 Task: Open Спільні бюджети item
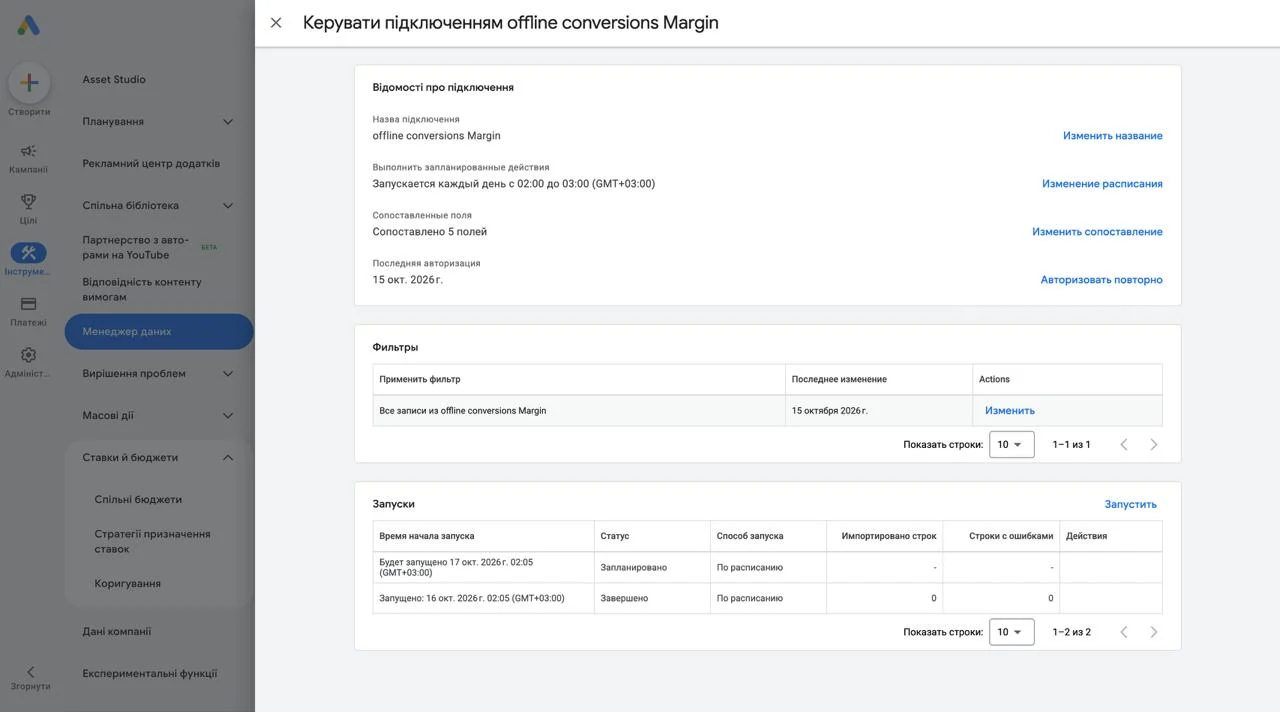pyautogui.click(x=138, y=500)
